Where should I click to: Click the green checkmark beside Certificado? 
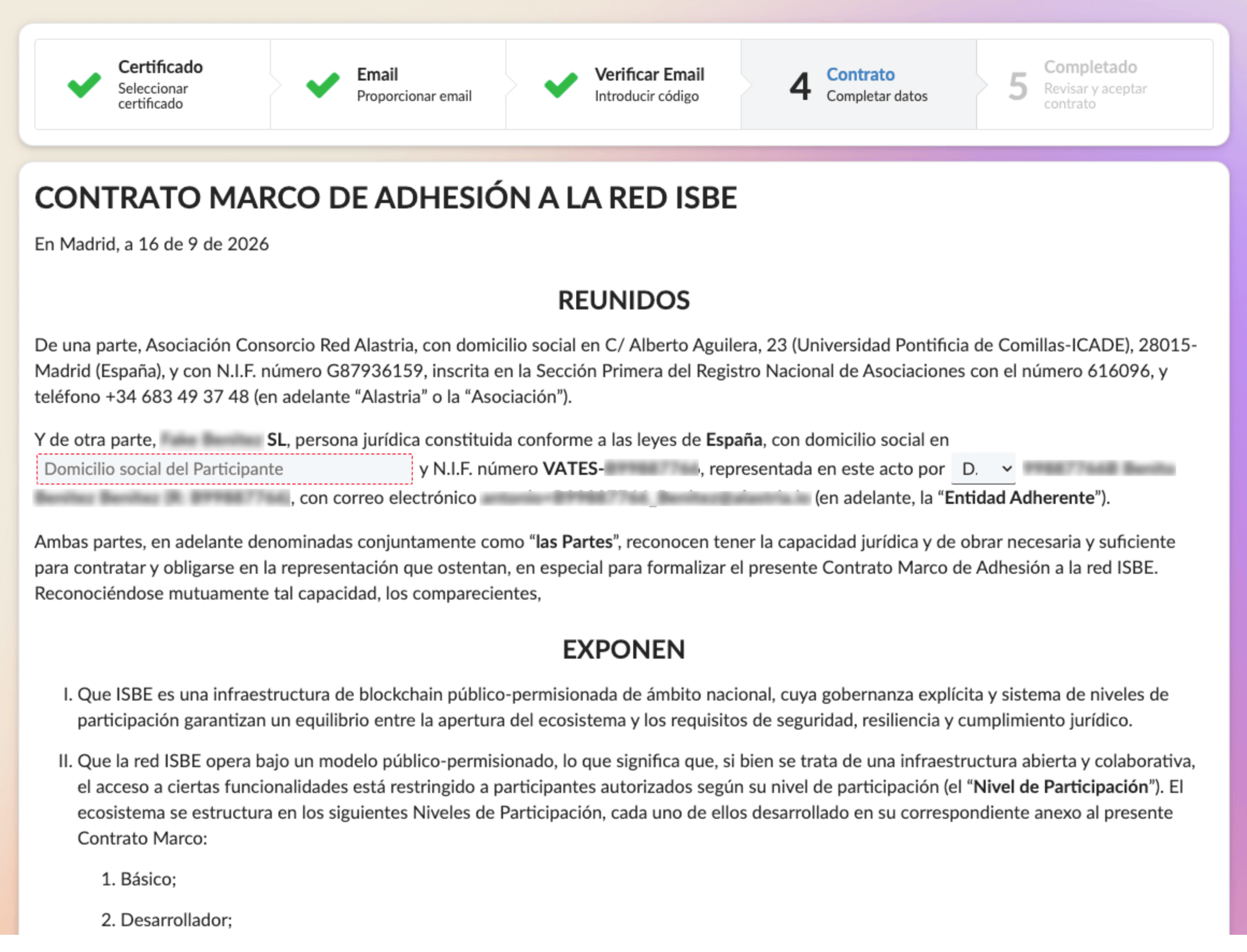coord(84,85)
